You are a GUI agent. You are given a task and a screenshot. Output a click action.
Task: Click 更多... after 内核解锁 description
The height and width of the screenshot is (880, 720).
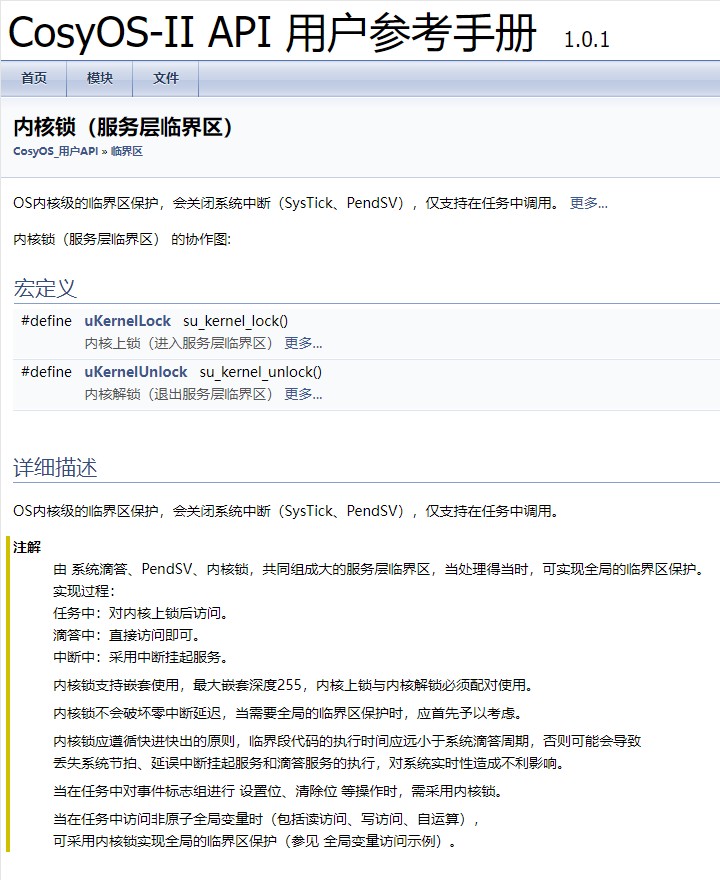coord(303,394)
